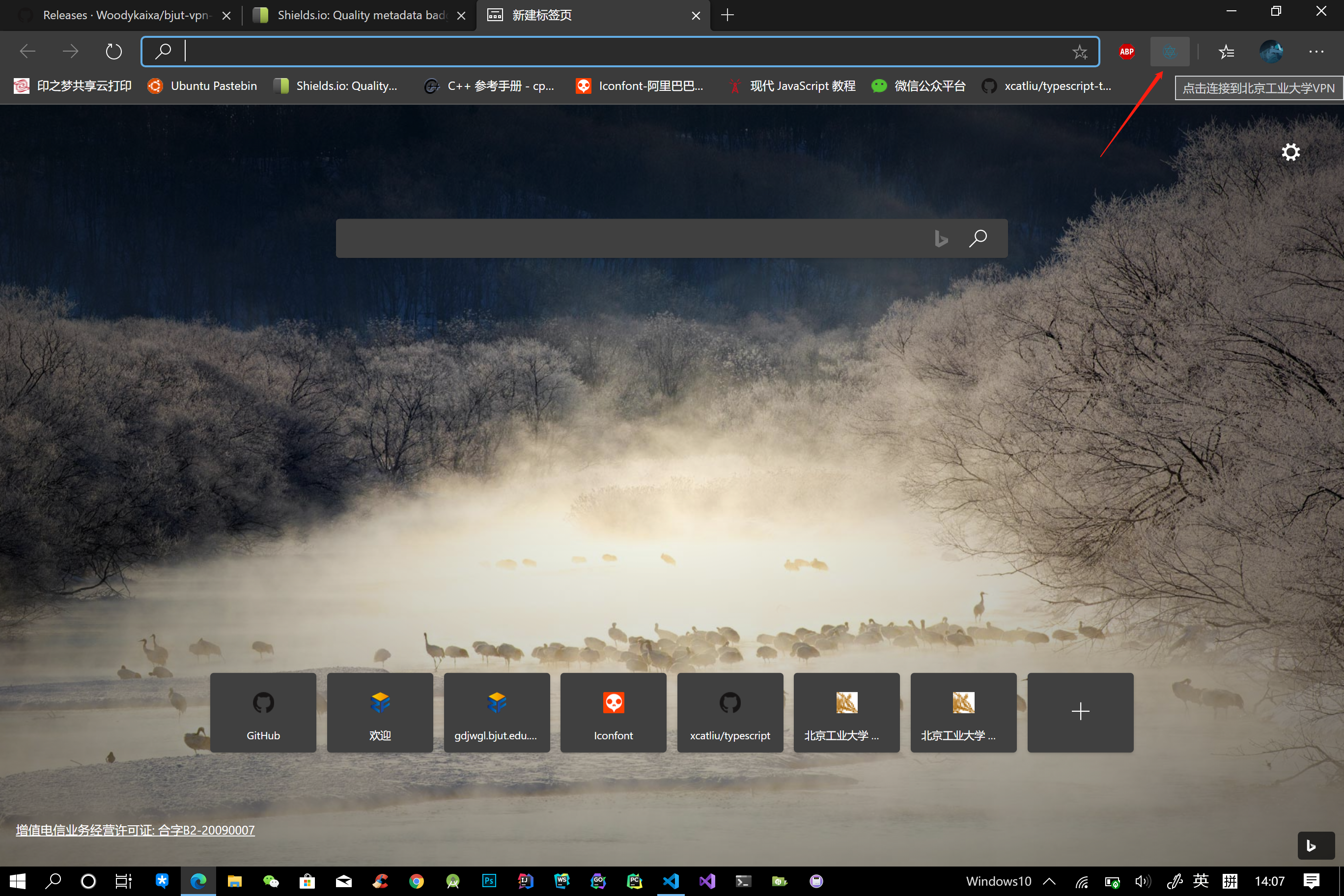Open a new tab with plus button
This screenshot has width=1344, height=896.
coord(728,15)
